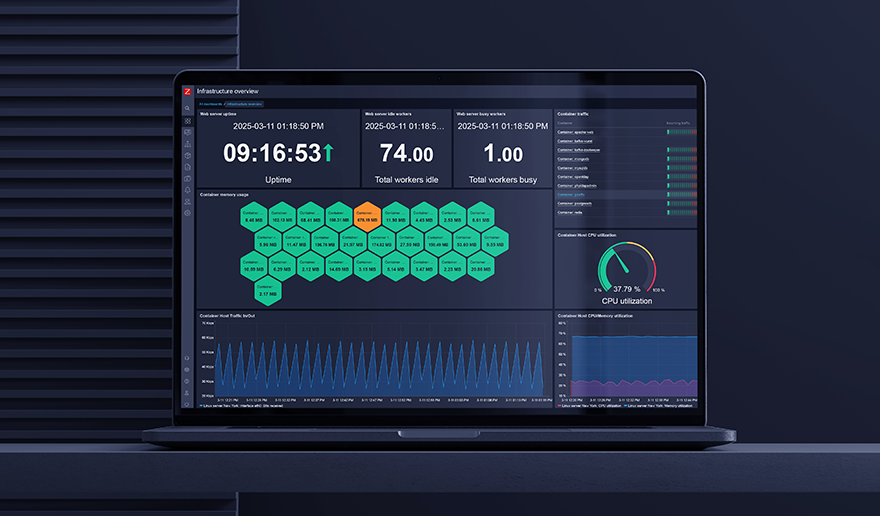Open Container phpldapadmin row link
The image size is (880, 516).
pos(577,186)
